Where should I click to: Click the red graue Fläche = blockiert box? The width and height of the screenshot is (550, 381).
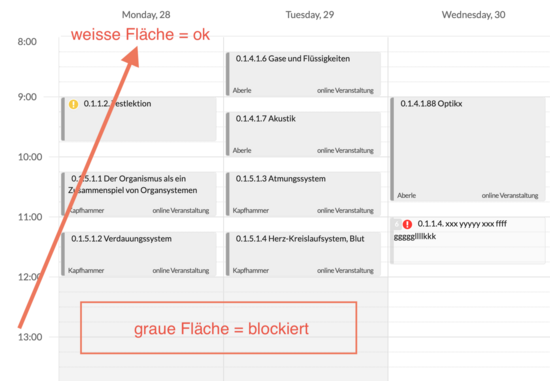tap(219, 328)
